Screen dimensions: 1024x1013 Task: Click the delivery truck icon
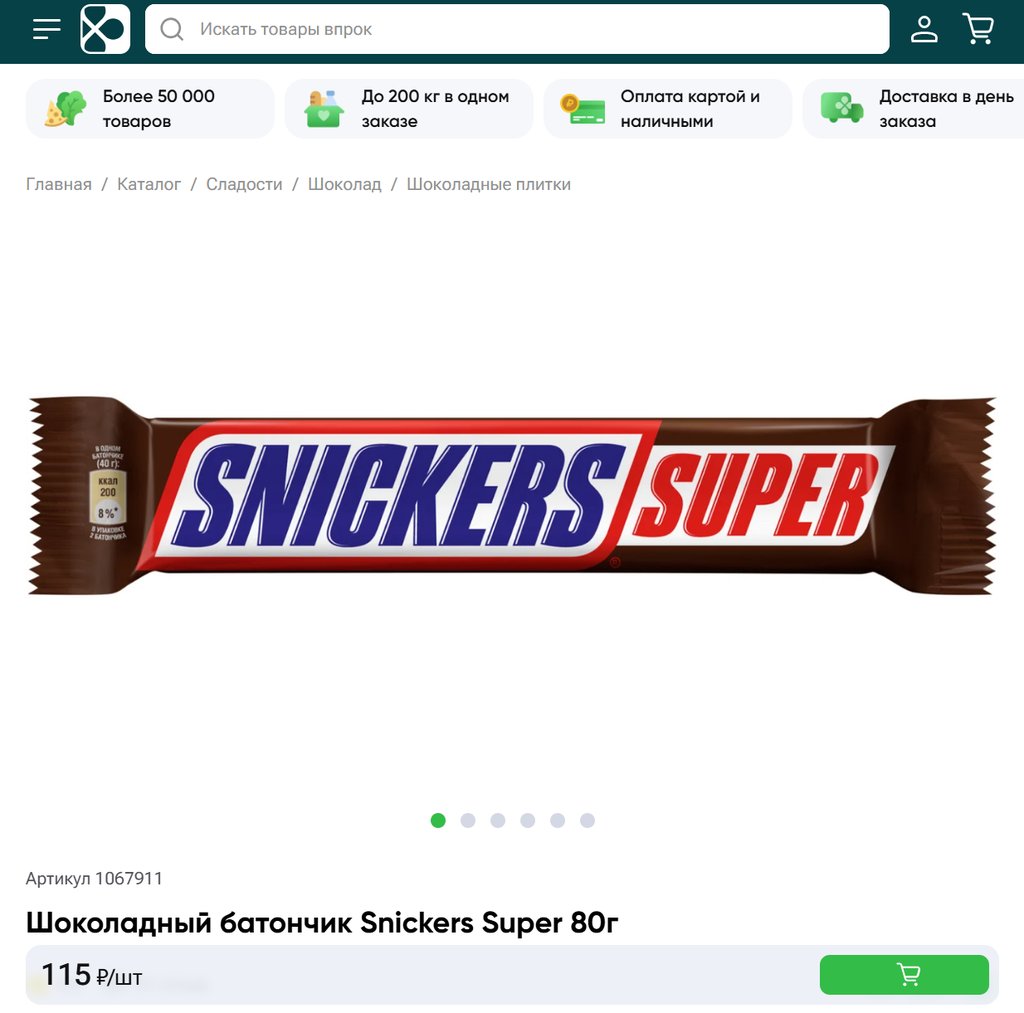(842, 108)
